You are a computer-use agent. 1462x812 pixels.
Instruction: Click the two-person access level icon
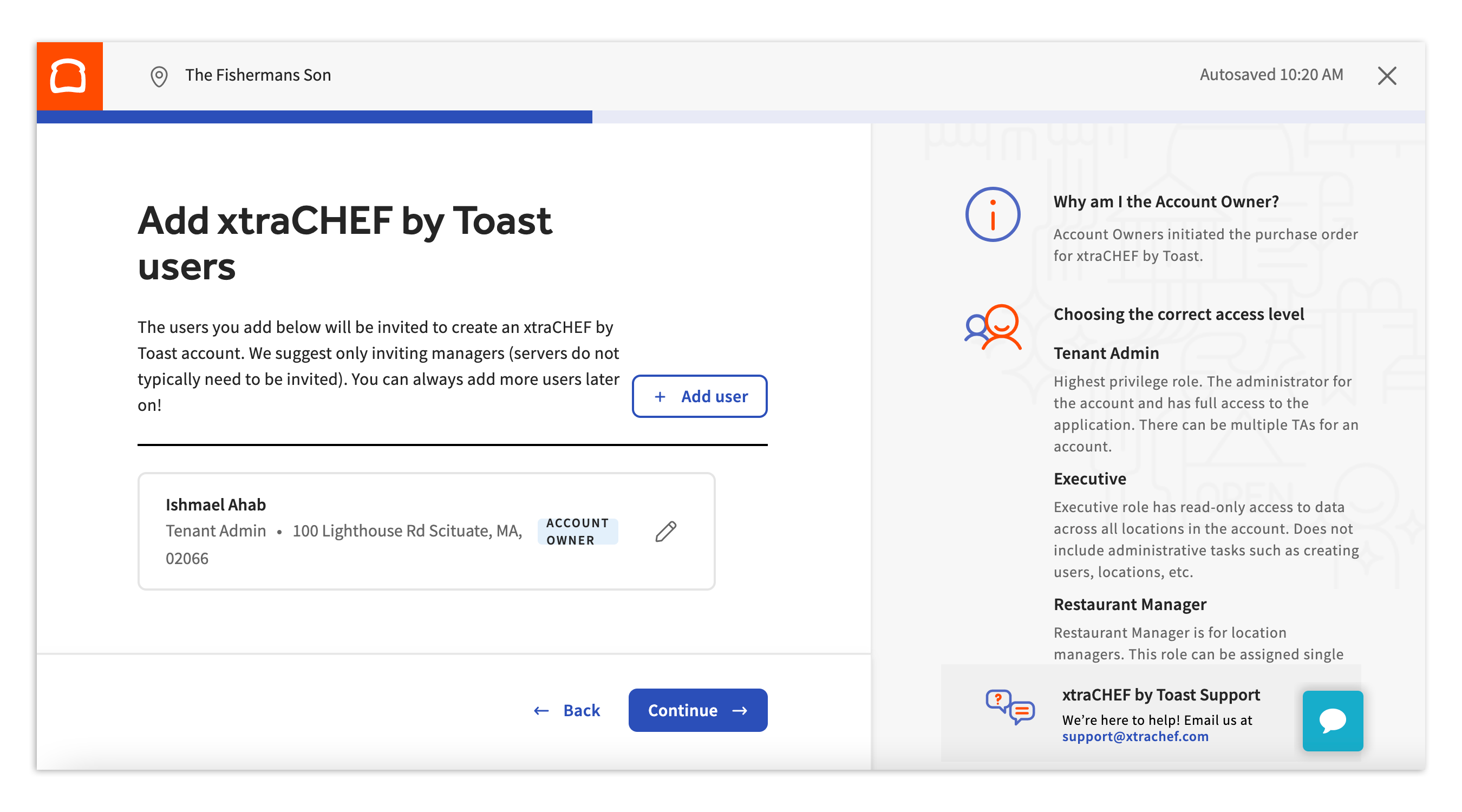coord(993,328)
